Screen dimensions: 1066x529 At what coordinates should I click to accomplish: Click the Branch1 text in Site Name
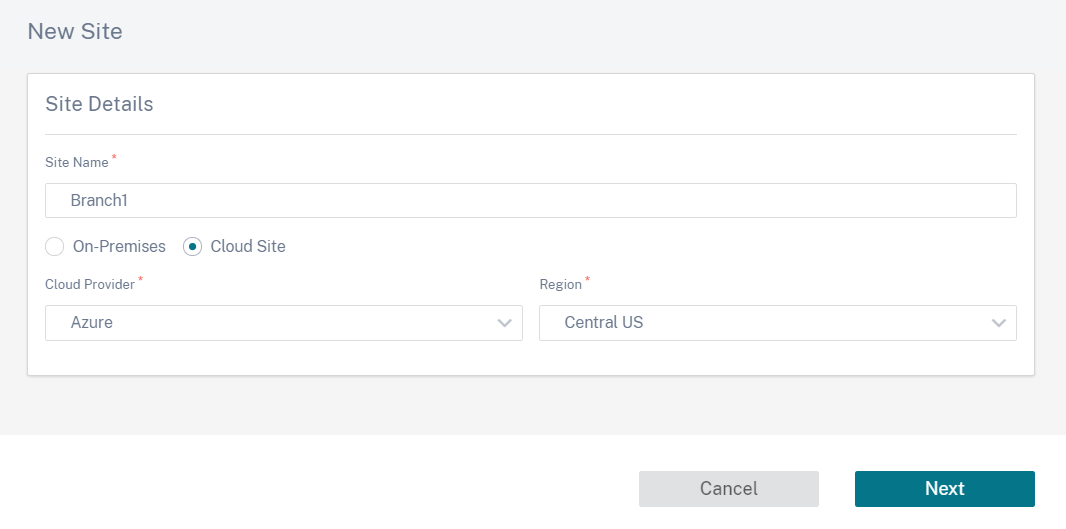99,201
